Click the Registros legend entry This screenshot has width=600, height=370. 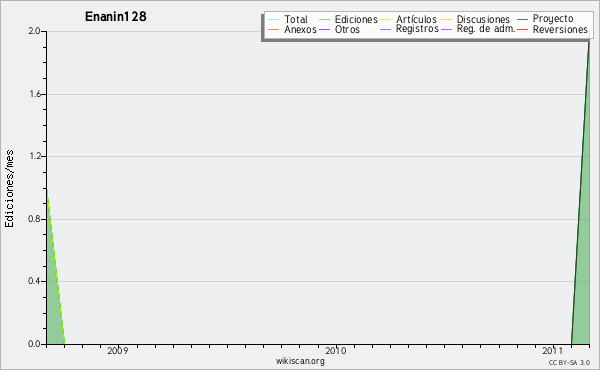(417, 29)
